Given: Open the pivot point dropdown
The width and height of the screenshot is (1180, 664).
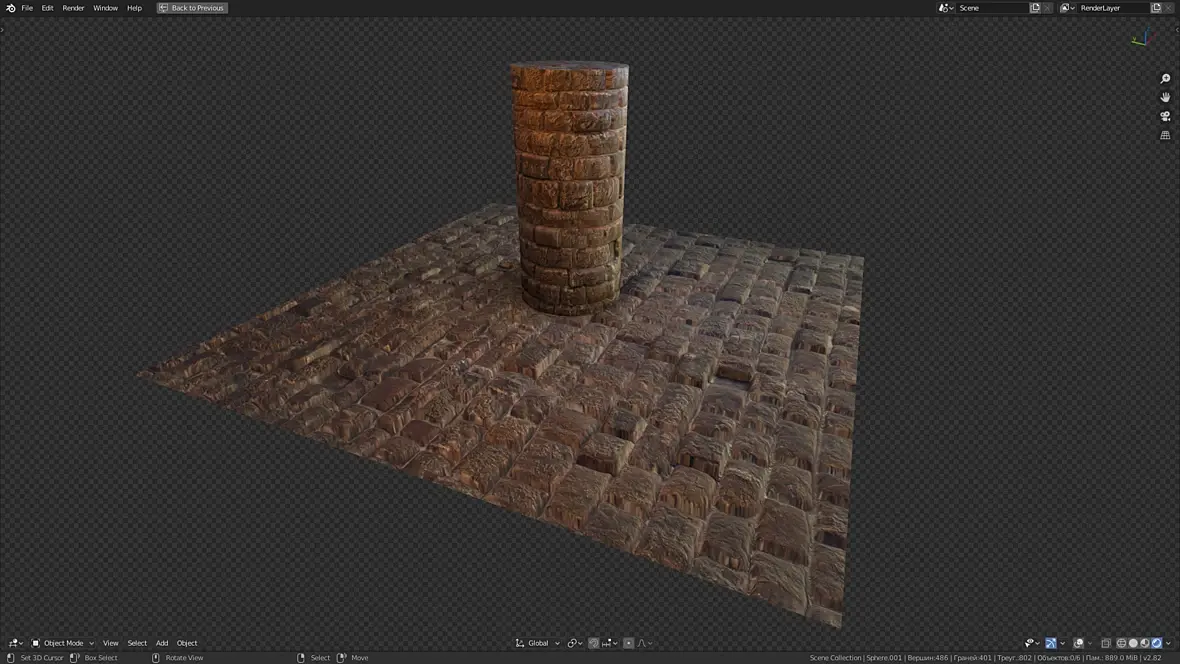Looking at the screenshot, I should click(575, 643).
